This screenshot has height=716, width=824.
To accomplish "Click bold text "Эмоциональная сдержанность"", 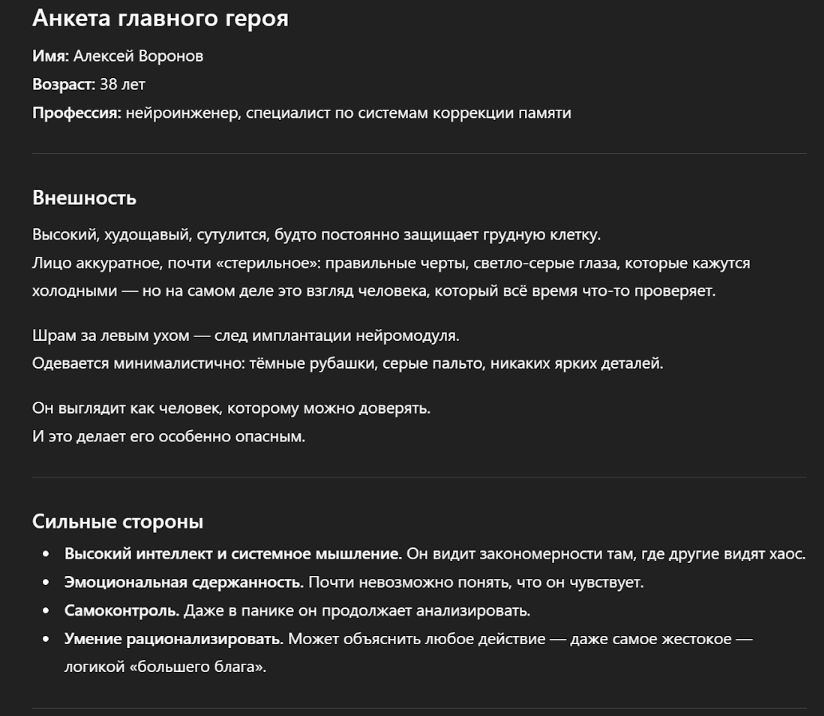I will point(183,581).
